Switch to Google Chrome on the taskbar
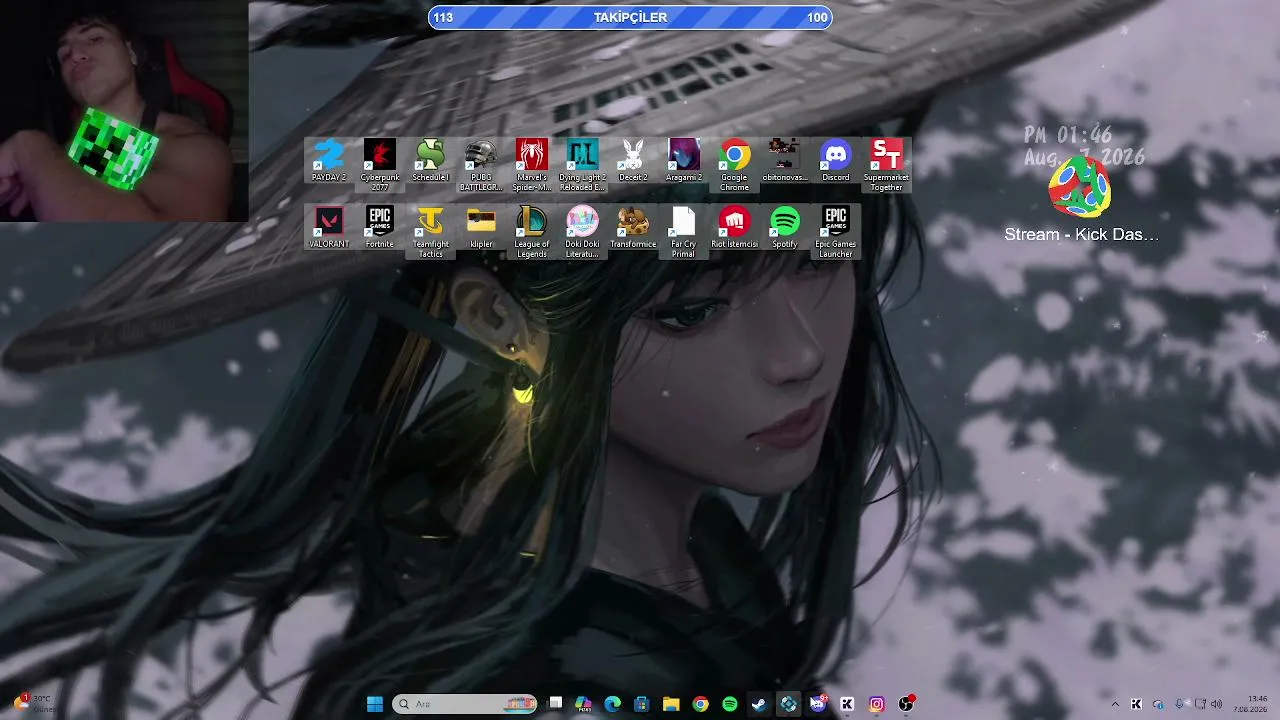This screenshot has height=720, width=1280. point(701,704)
